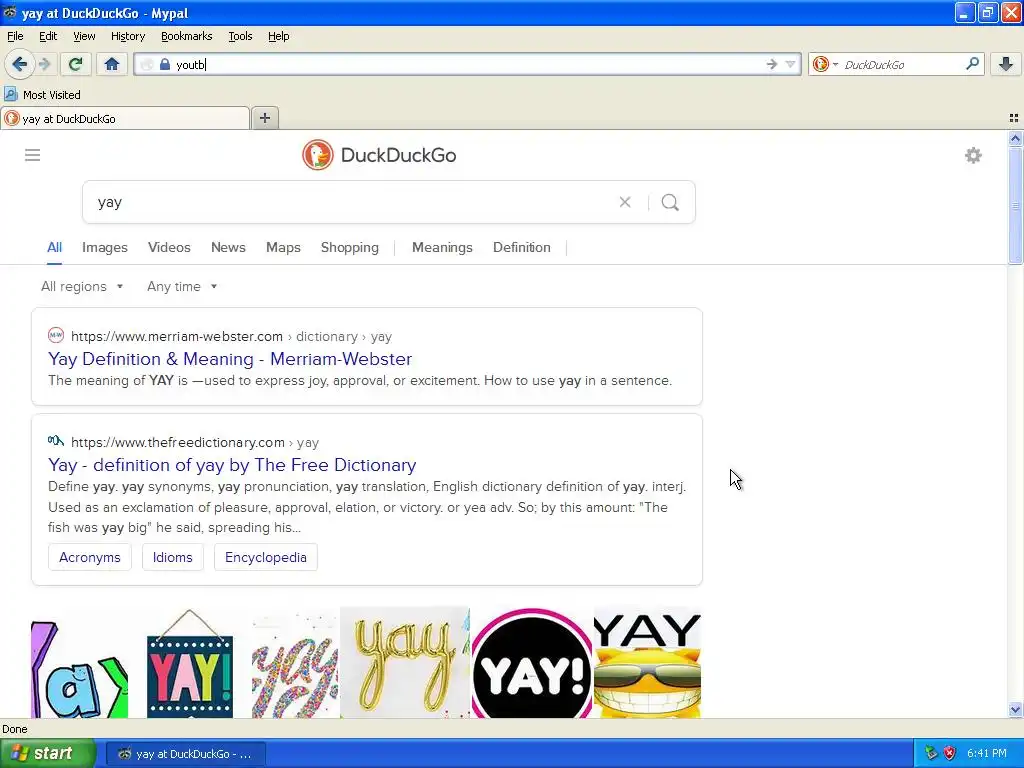Open the Help menu
The image size is (1024, 768).
pyautogui.click(x=278, y=37)
